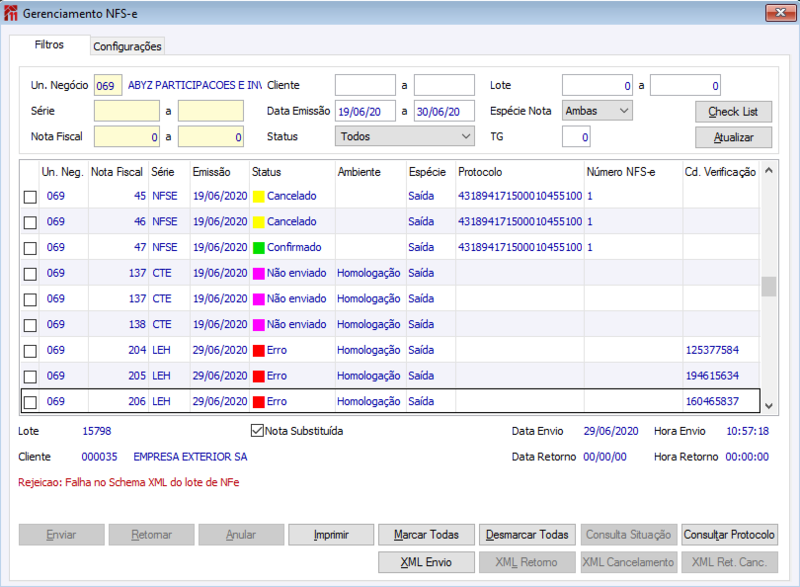
Task: Toggle the Nota Substituída checkbox
Action: coord(257,431)
